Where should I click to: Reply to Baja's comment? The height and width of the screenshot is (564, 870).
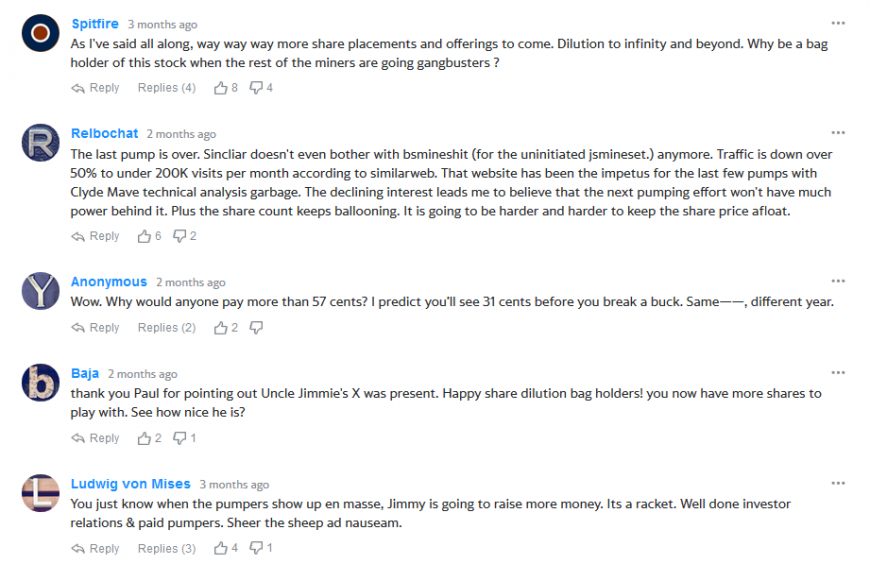(96, 438)
